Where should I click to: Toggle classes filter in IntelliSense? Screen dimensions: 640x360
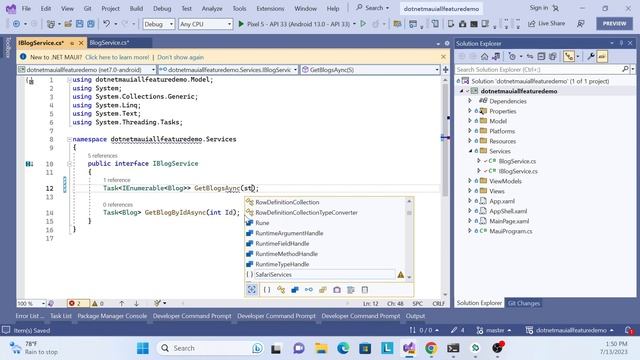(281, 290)
